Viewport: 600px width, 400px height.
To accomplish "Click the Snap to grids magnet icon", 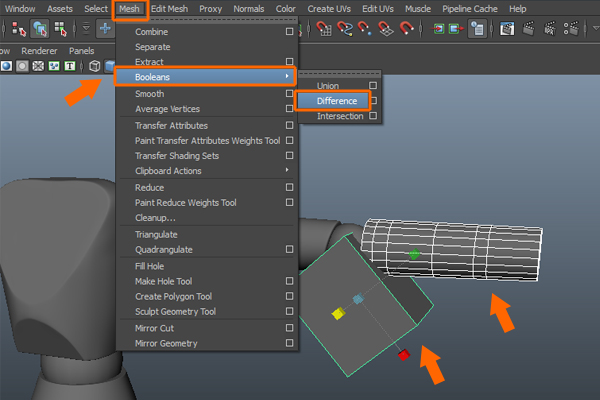I will (x=325, y=29).
